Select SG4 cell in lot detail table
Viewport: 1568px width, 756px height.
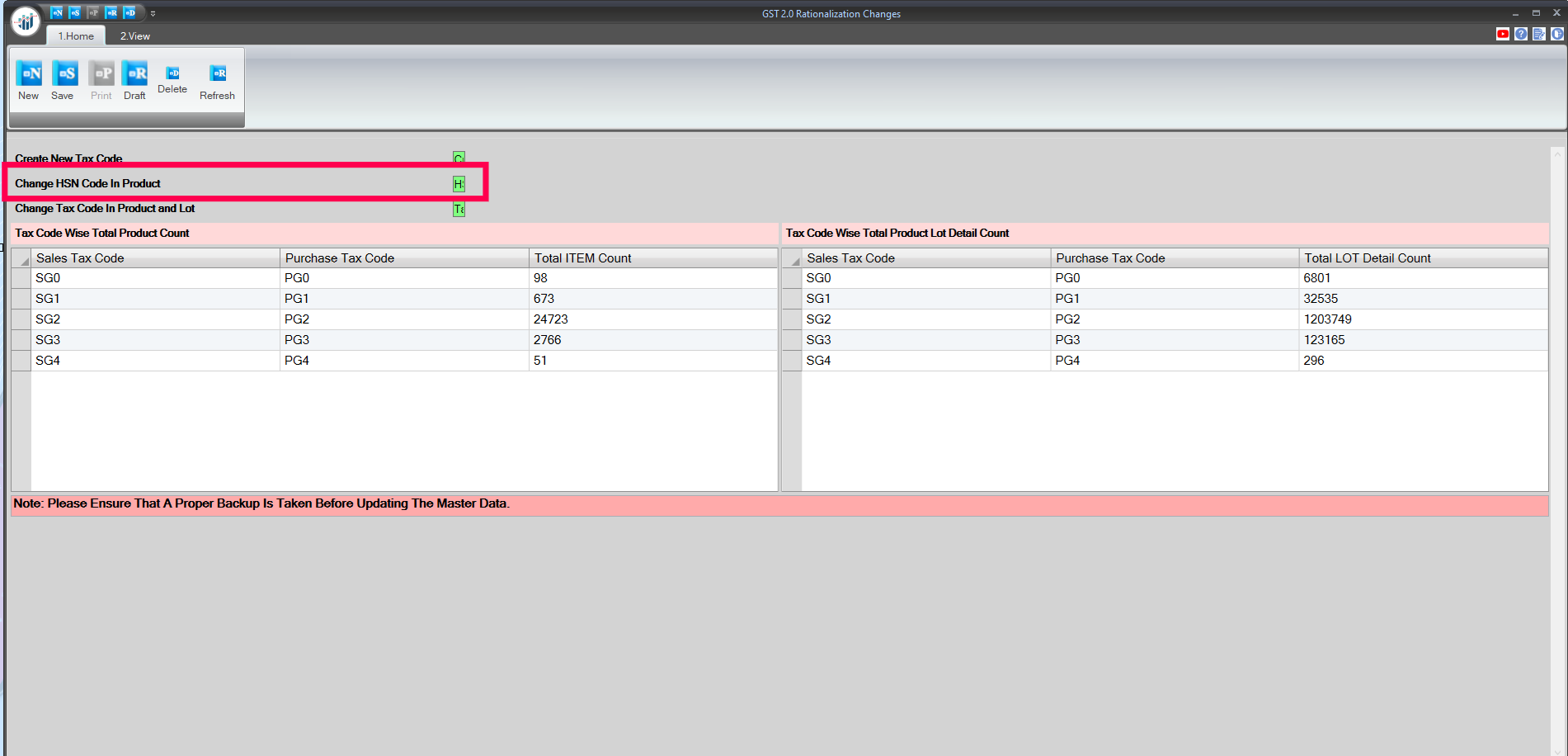pos(926,361)
